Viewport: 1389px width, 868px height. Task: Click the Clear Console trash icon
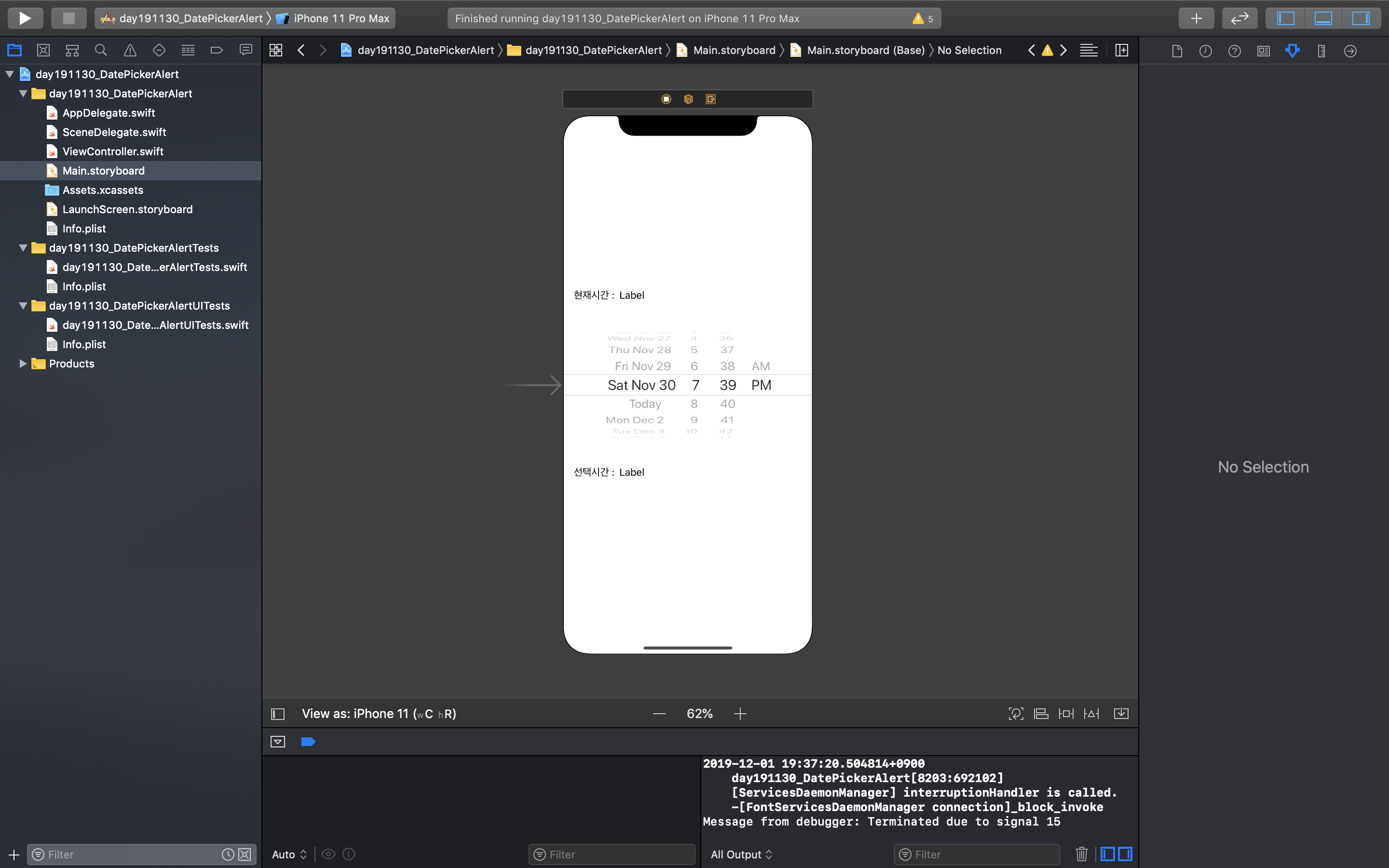(1081, 854)
